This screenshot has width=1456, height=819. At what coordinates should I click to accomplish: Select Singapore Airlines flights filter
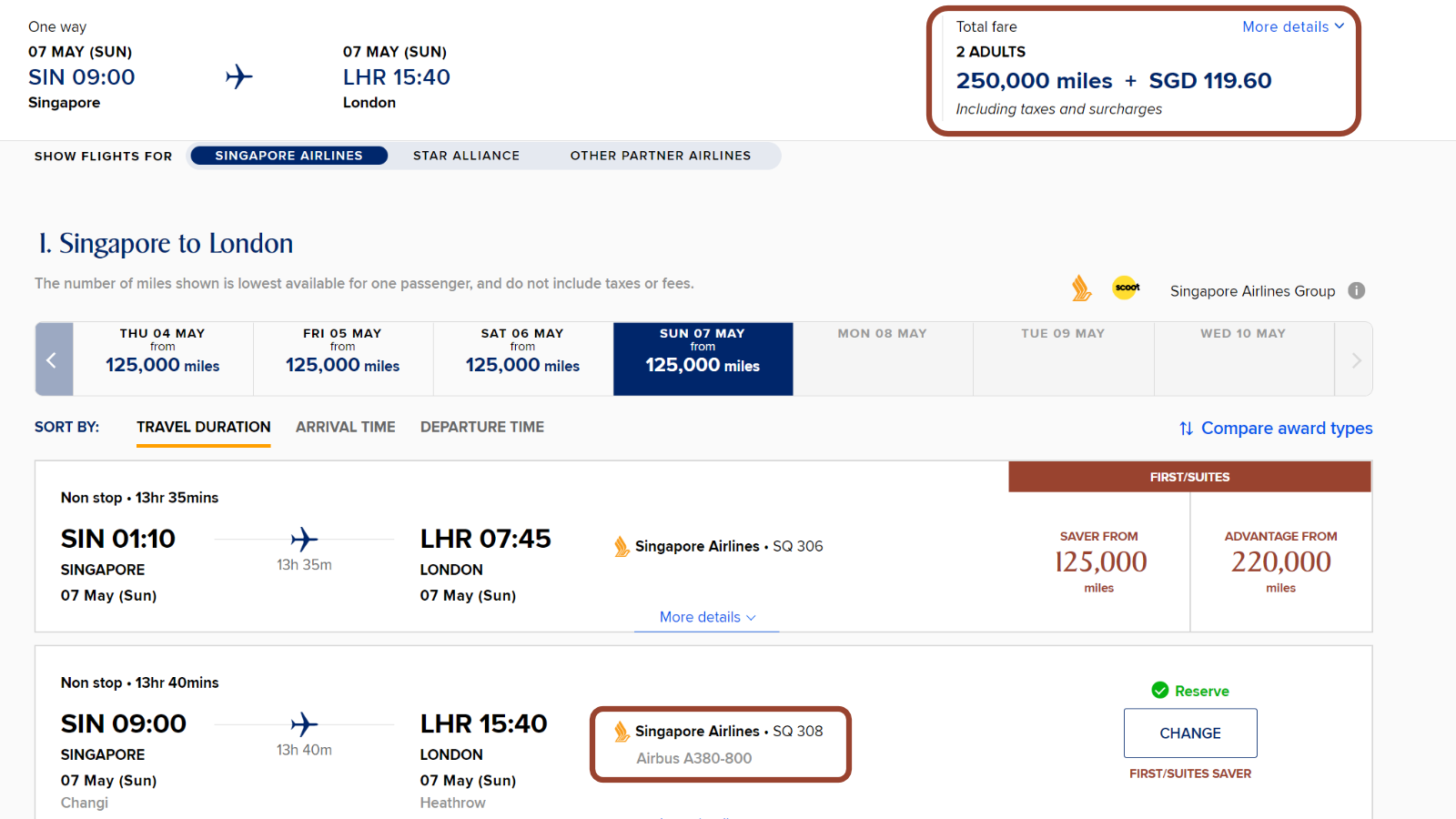[289, 156]
